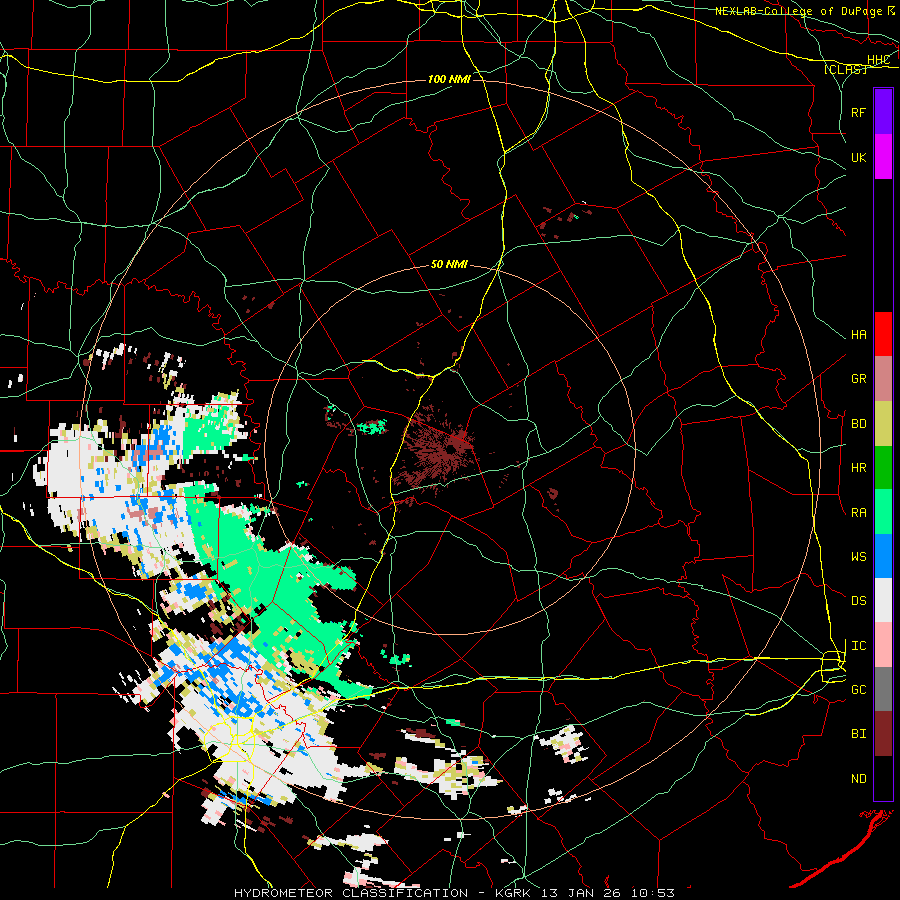This screenshot has height=900, width=900.
Task: Select the pink IC ice crystals swatch
Action: 883,645
